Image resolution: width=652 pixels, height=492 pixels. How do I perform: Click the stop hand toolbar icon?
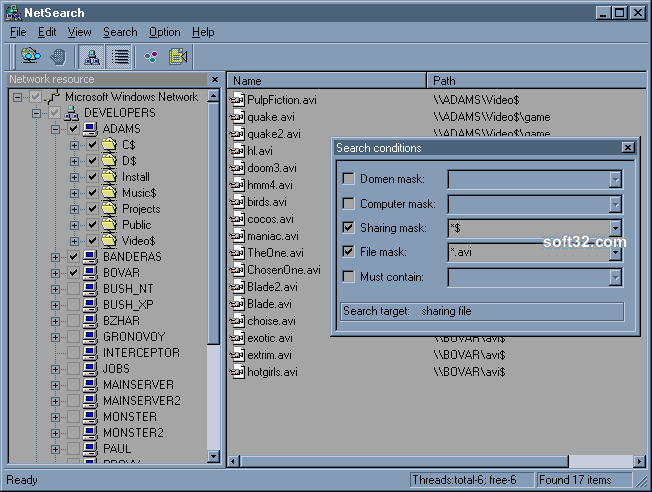(x=58, y=57)
